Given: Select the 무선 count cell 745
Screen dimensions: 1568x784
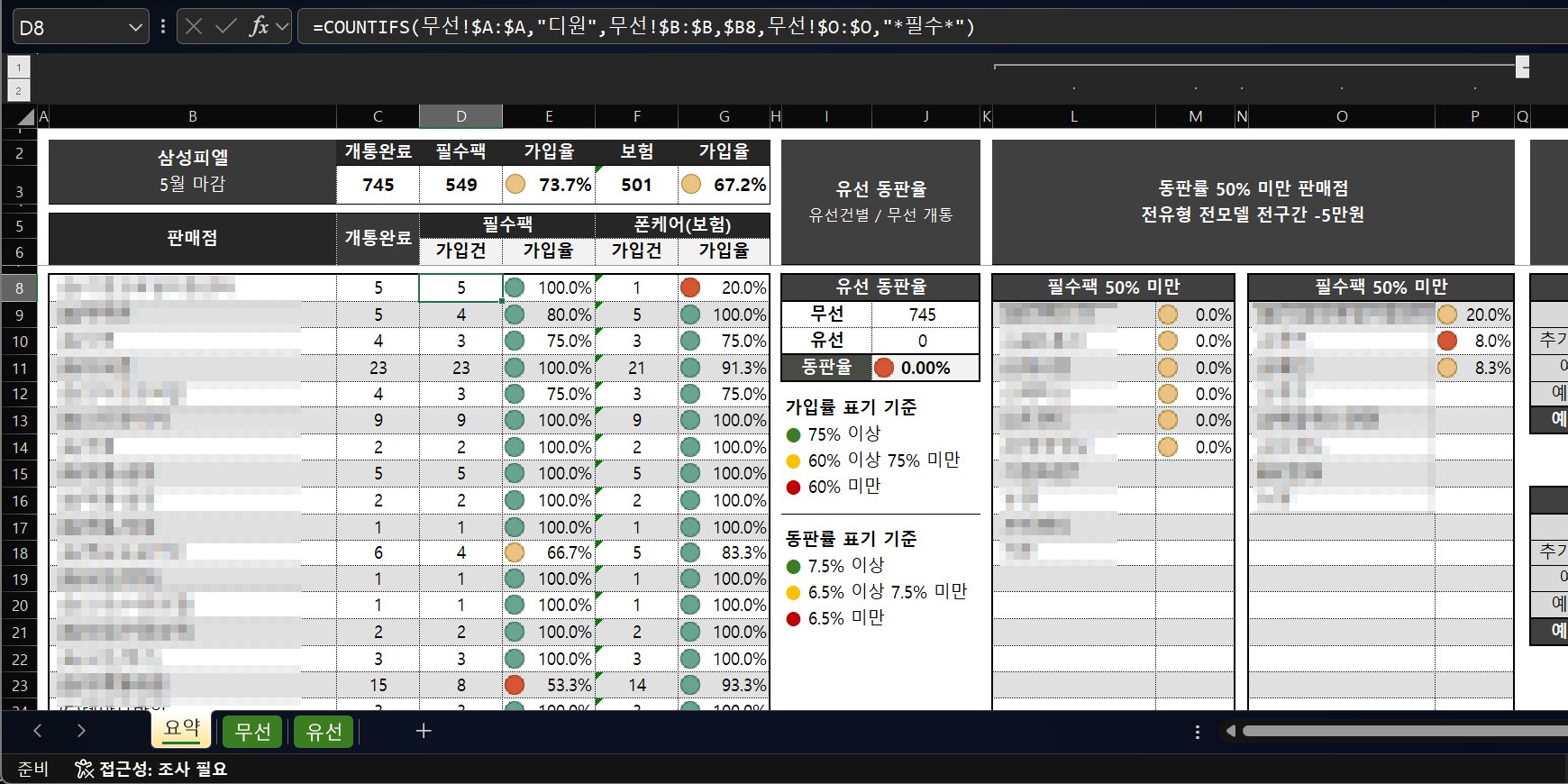Looking at the screenshot, I should (925, 315).
